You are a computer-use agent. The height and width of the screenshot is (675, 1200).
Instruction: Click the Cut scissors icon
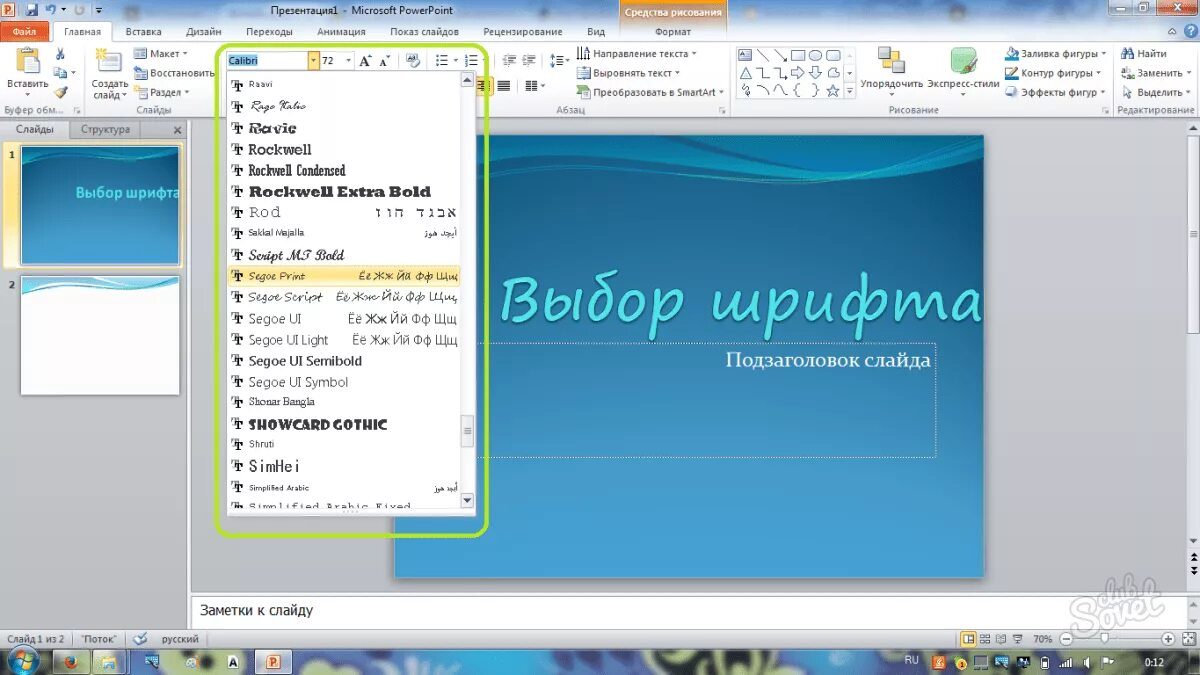click(x=60, y=54)
